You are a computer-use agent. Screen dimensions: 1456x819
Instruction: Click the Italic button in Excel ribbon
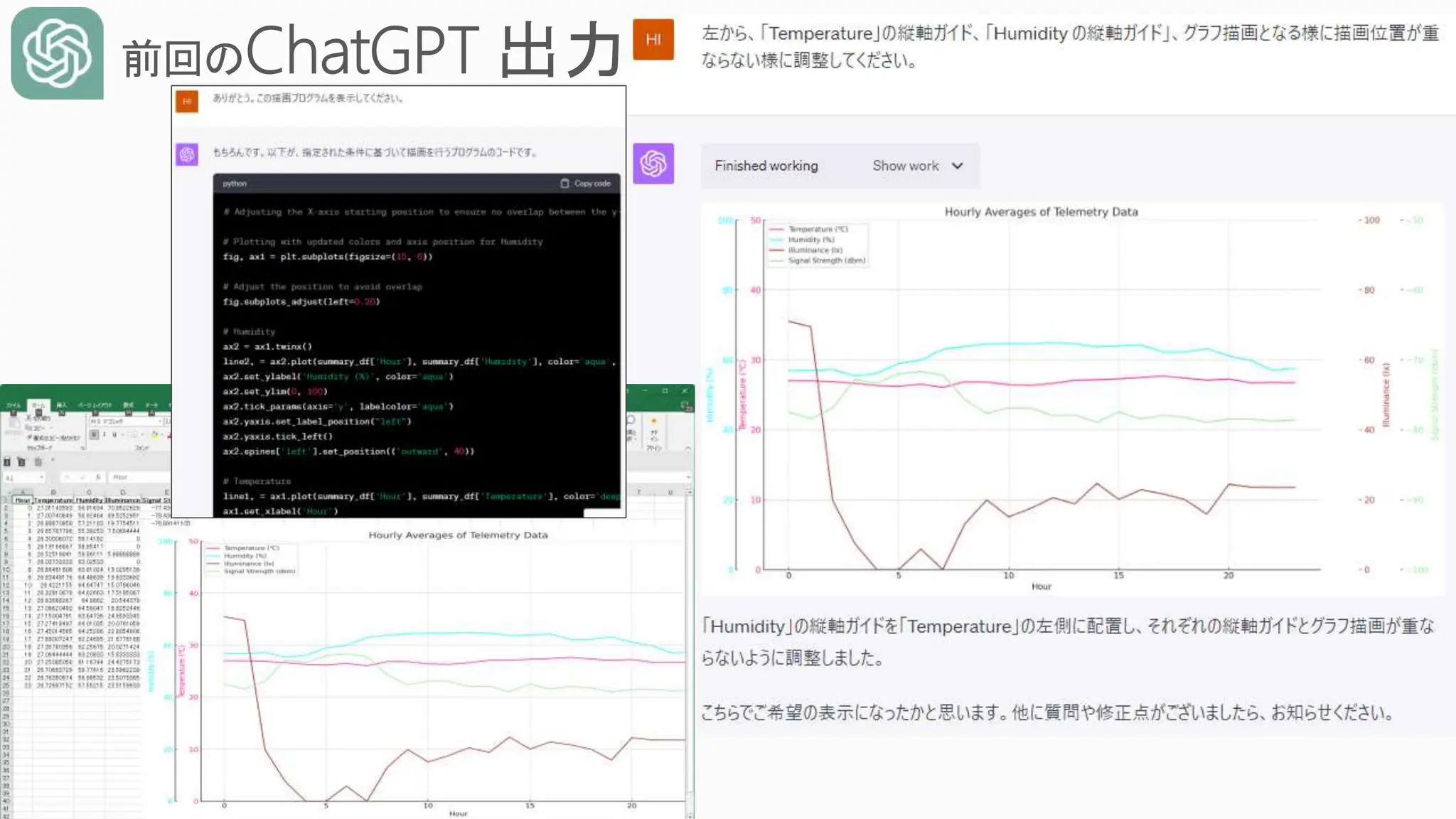tap(105, 434)
